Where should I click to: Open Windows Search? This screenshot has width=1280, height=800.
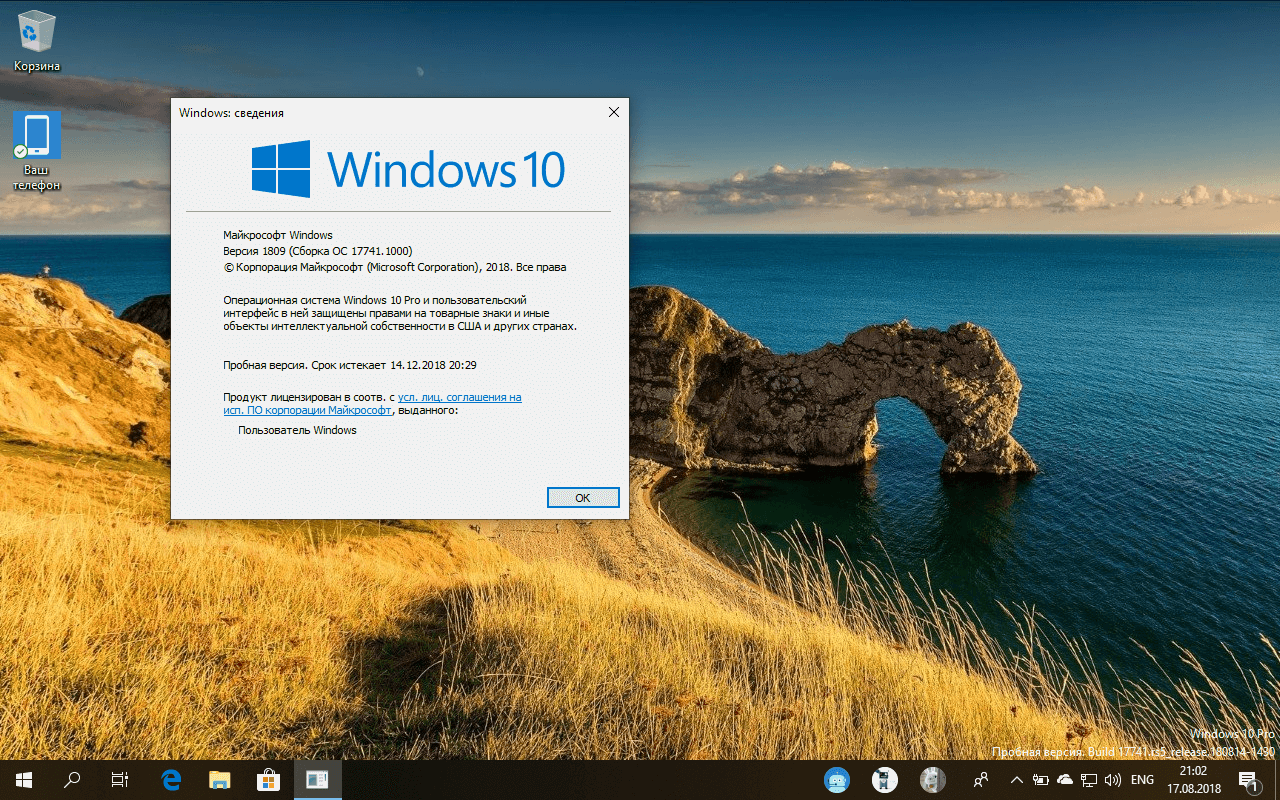point(70,779)
